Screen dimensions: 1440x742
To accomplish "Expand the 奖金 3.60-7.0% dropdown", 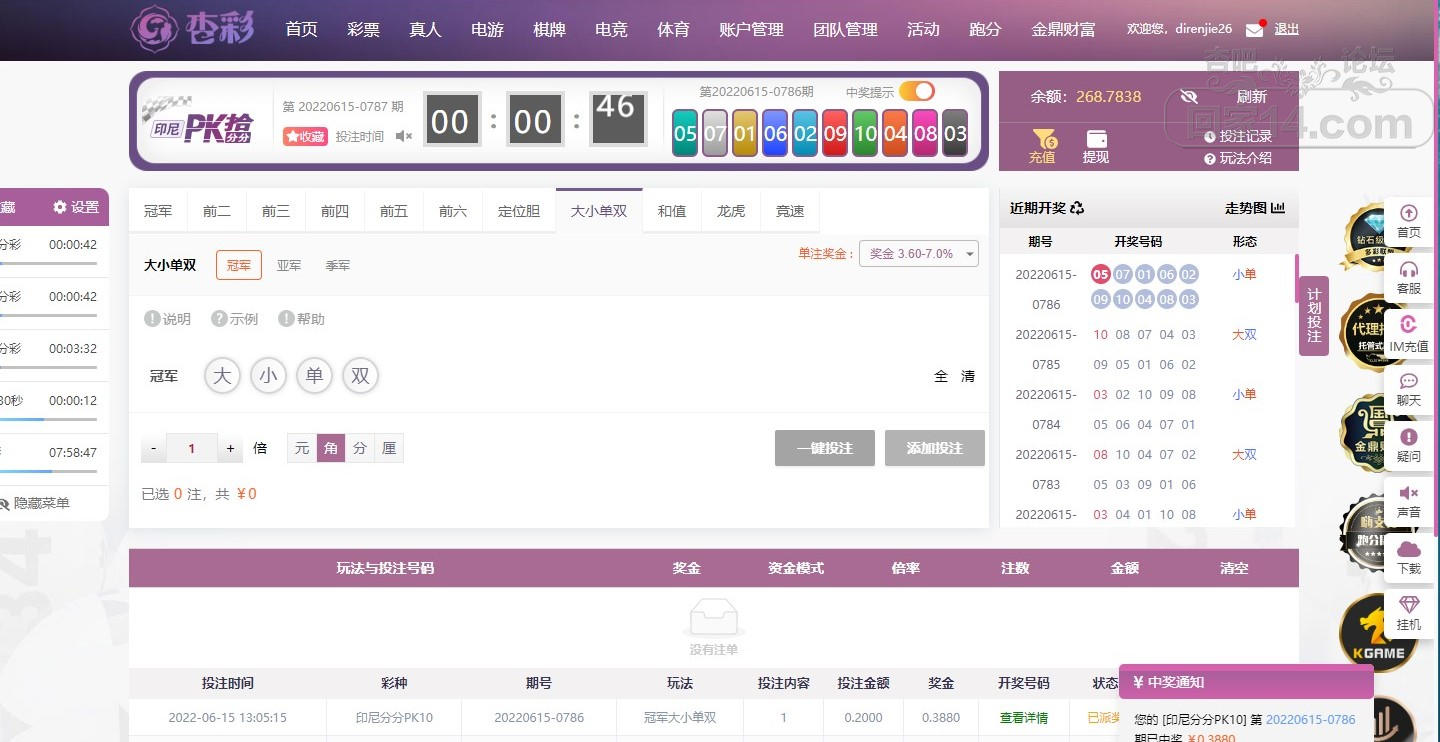I will [x=919, y=254].
